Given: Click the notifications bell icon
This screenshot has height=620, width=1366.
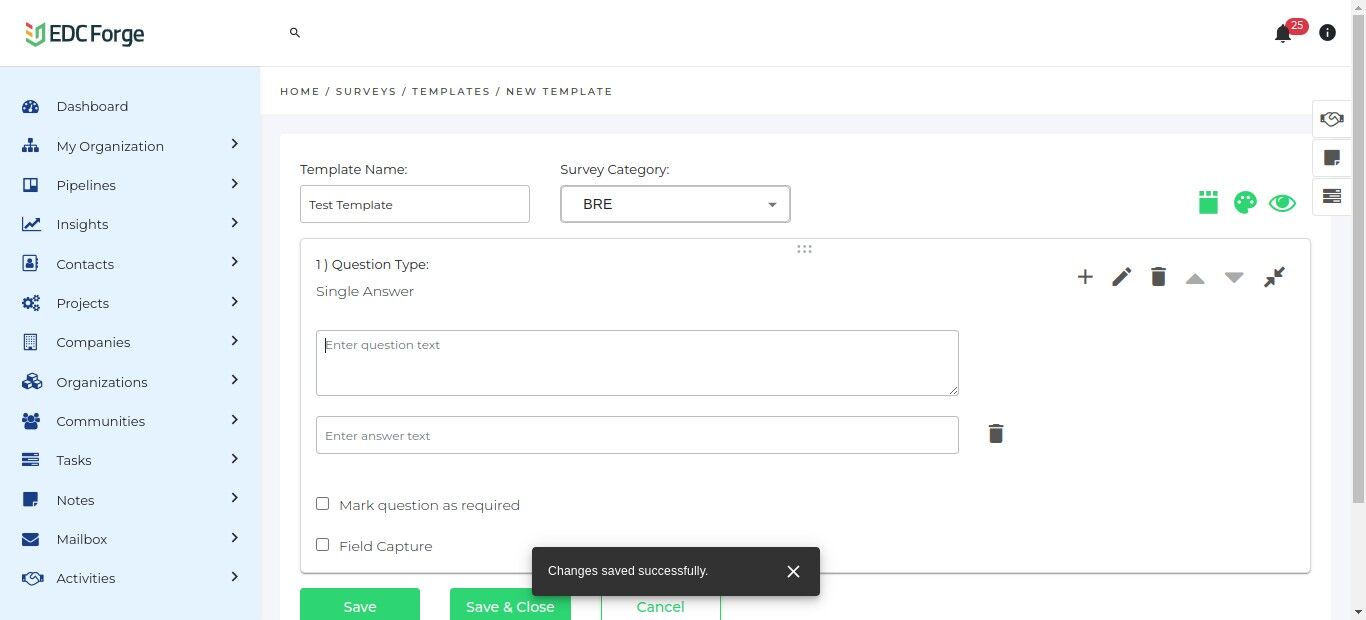Looking at the screenshot, I should coord(1283,34).
